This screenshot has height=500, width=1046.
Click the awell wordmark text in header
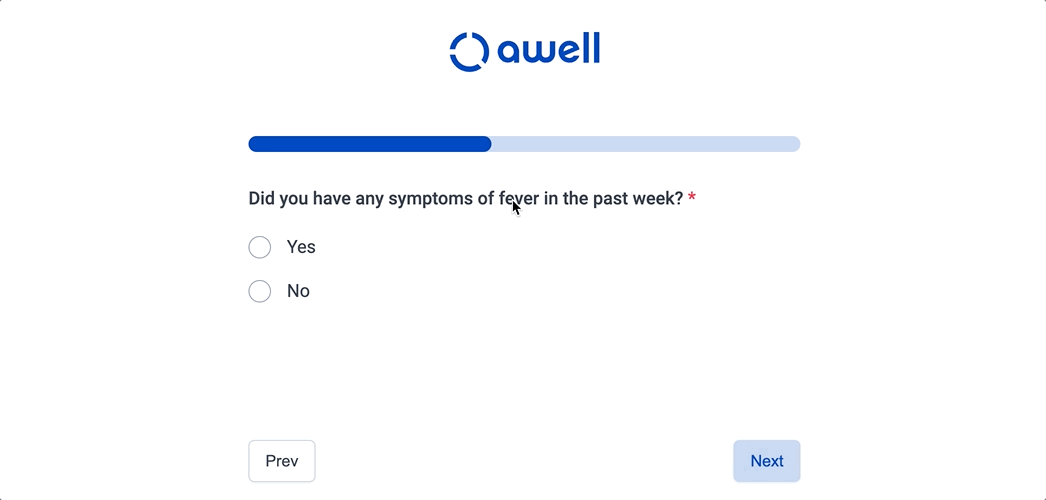click(x=548, y=49)
